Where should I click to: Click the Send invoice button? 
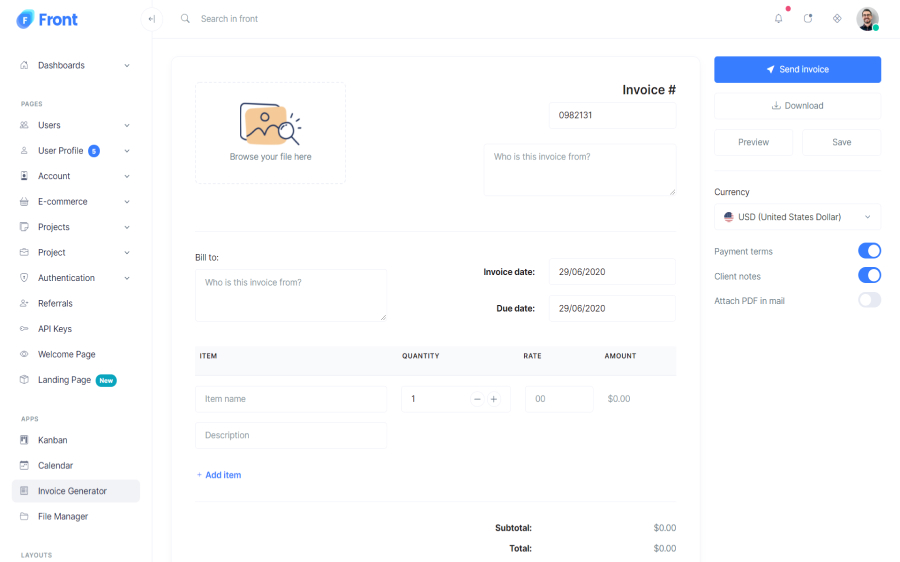click(x=797, y=69)
